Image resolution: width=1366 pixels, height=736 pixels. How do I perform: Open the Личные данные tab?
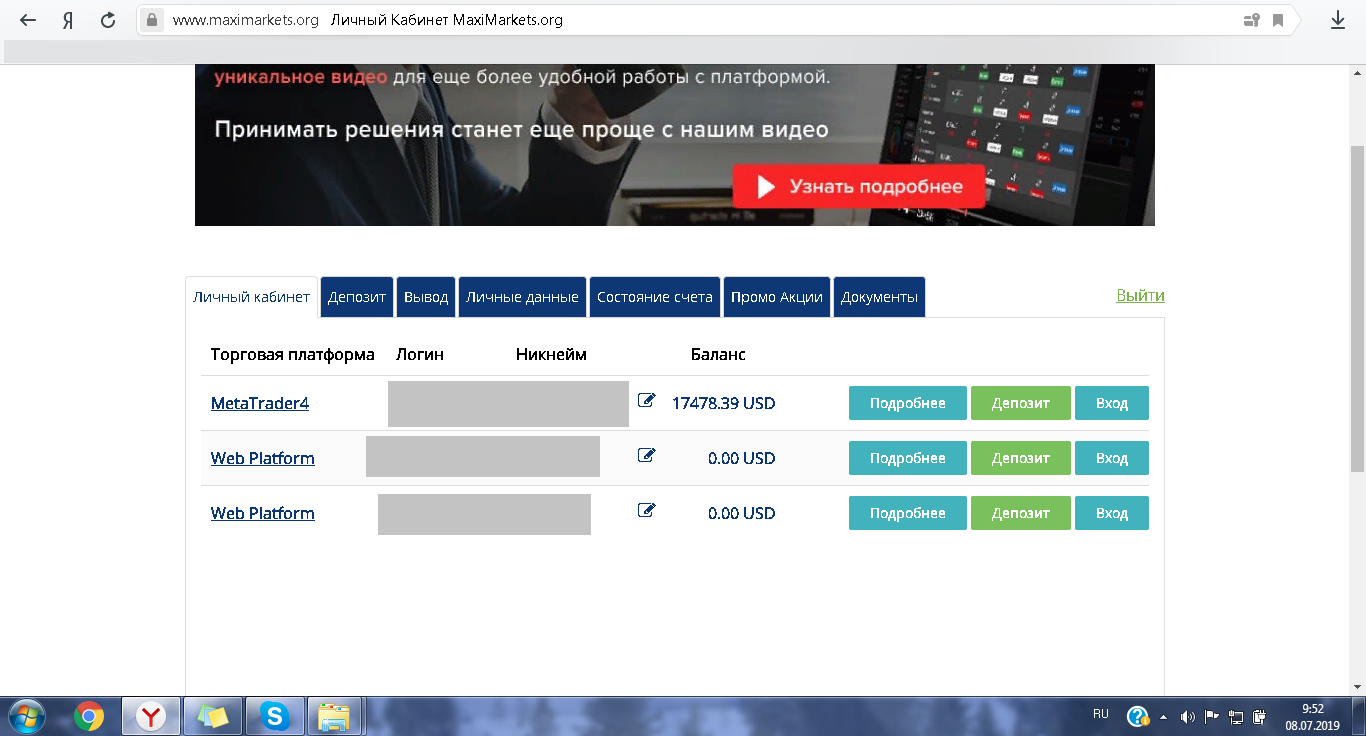[x=522, y=297]
